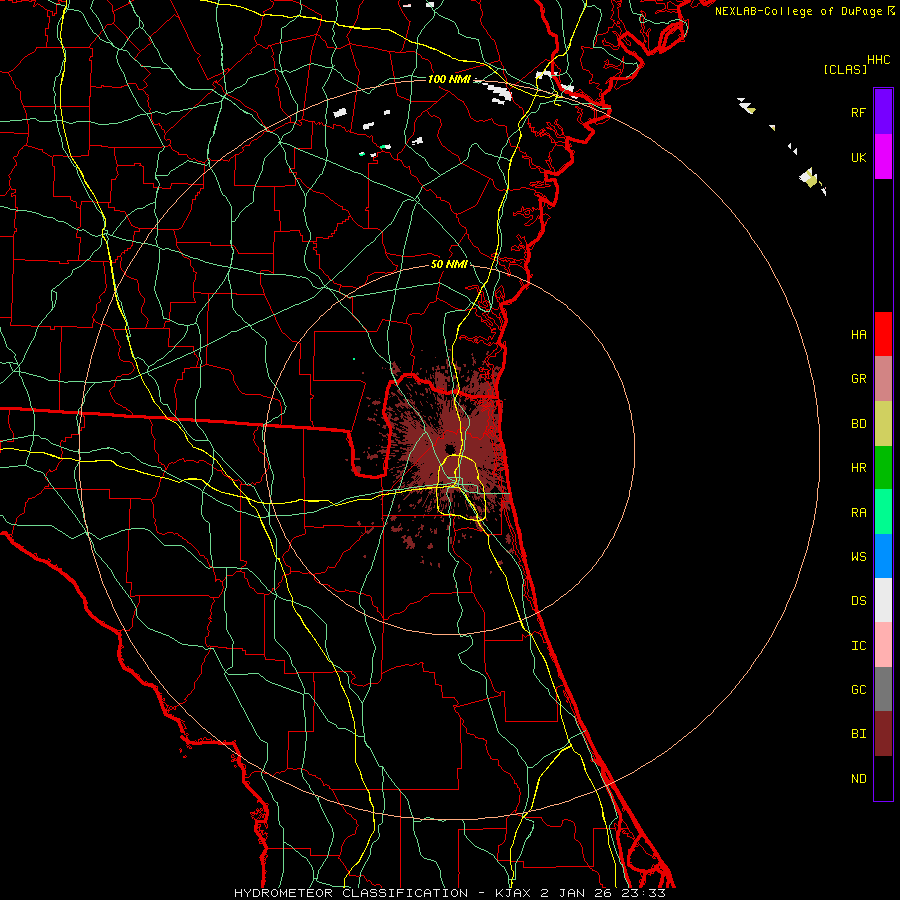Click the BD legend label
Screen dimensions: 900x900
tap(858, 424)
